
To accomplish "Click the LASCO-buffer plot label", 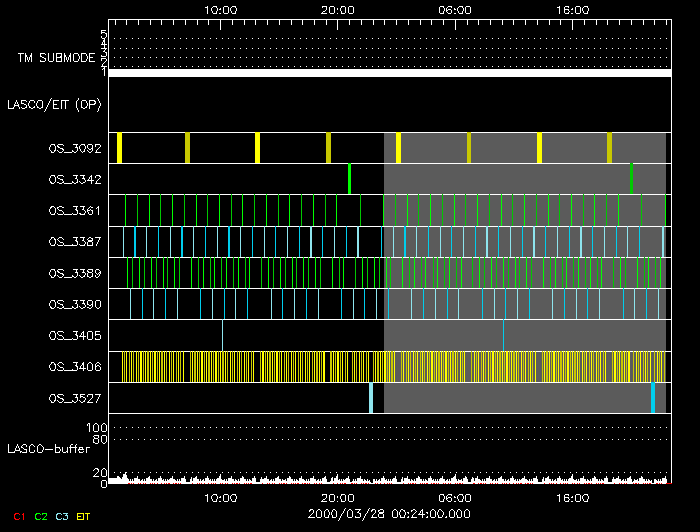I will (48, 447).
